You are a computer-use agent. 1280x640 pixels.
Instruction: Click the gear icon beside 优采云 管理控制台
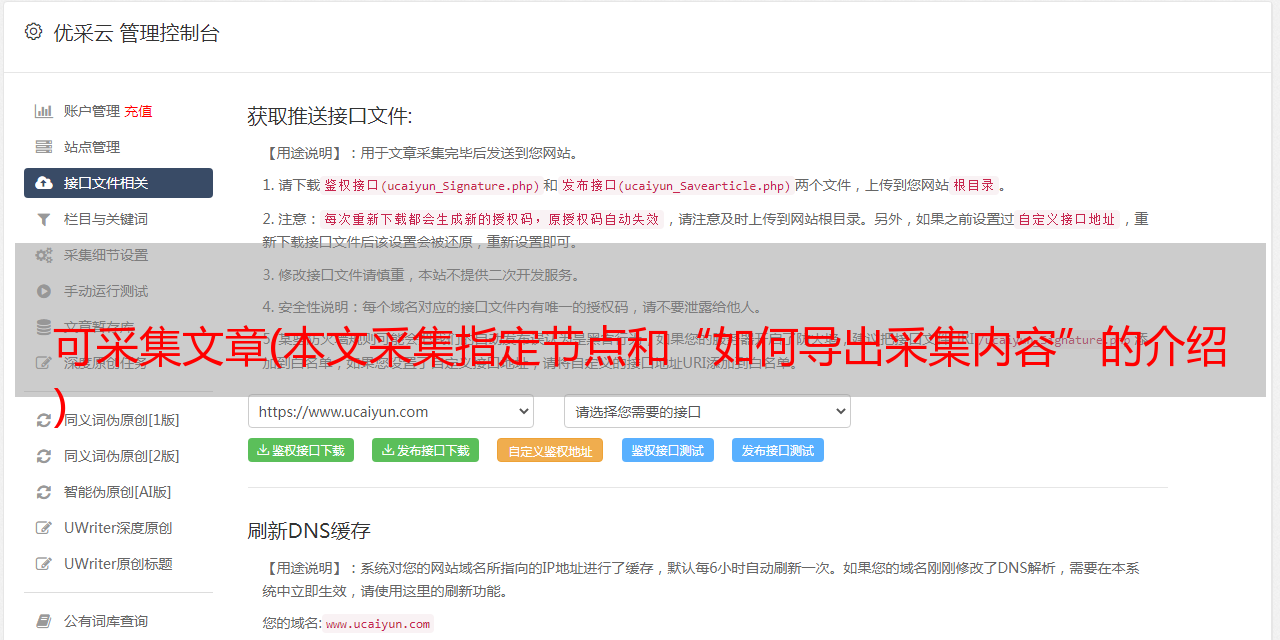pos(34,32)
